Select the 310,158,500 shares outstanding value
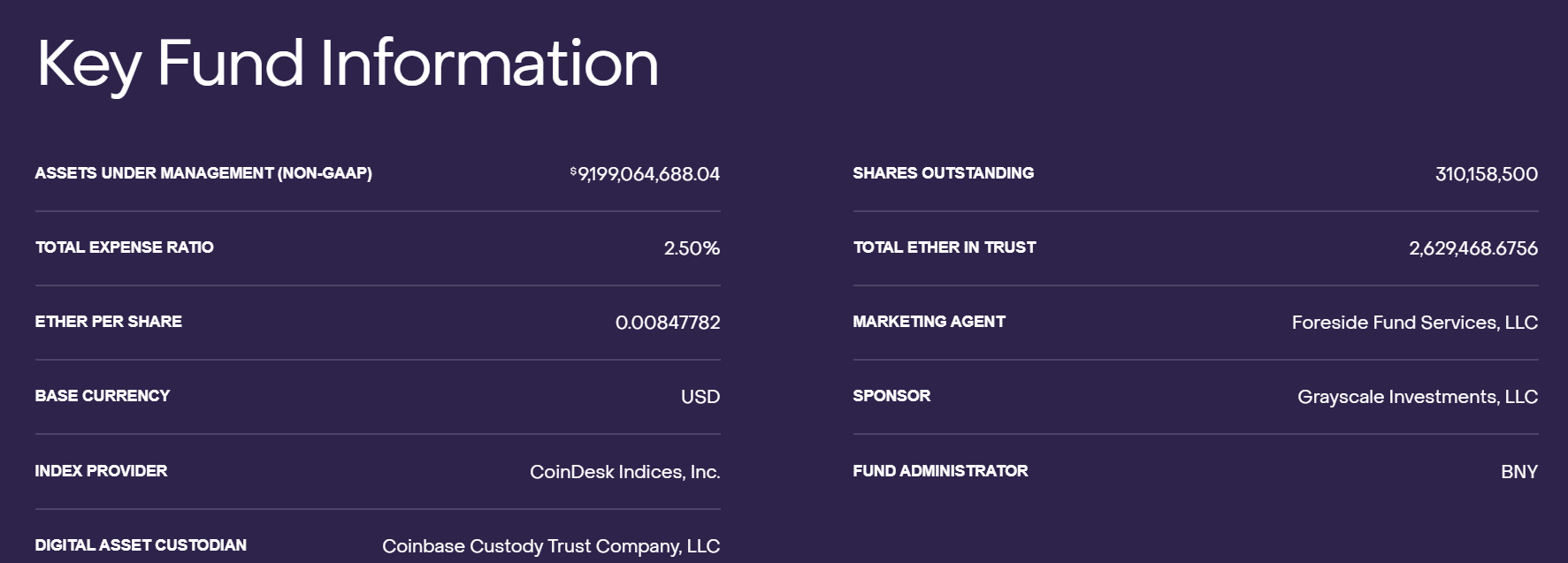The height and width of the screenshot is (563, 1568). coord(1486,174)
